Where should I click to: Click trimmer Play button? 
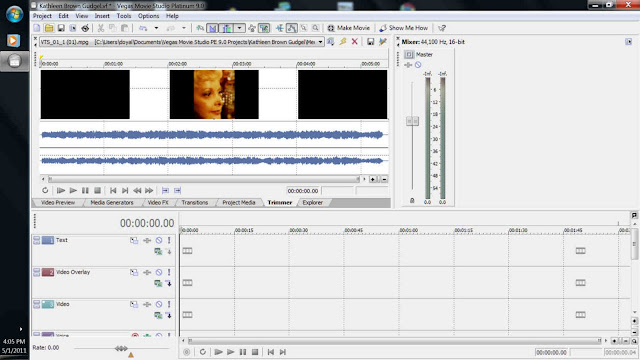[73, 191]
